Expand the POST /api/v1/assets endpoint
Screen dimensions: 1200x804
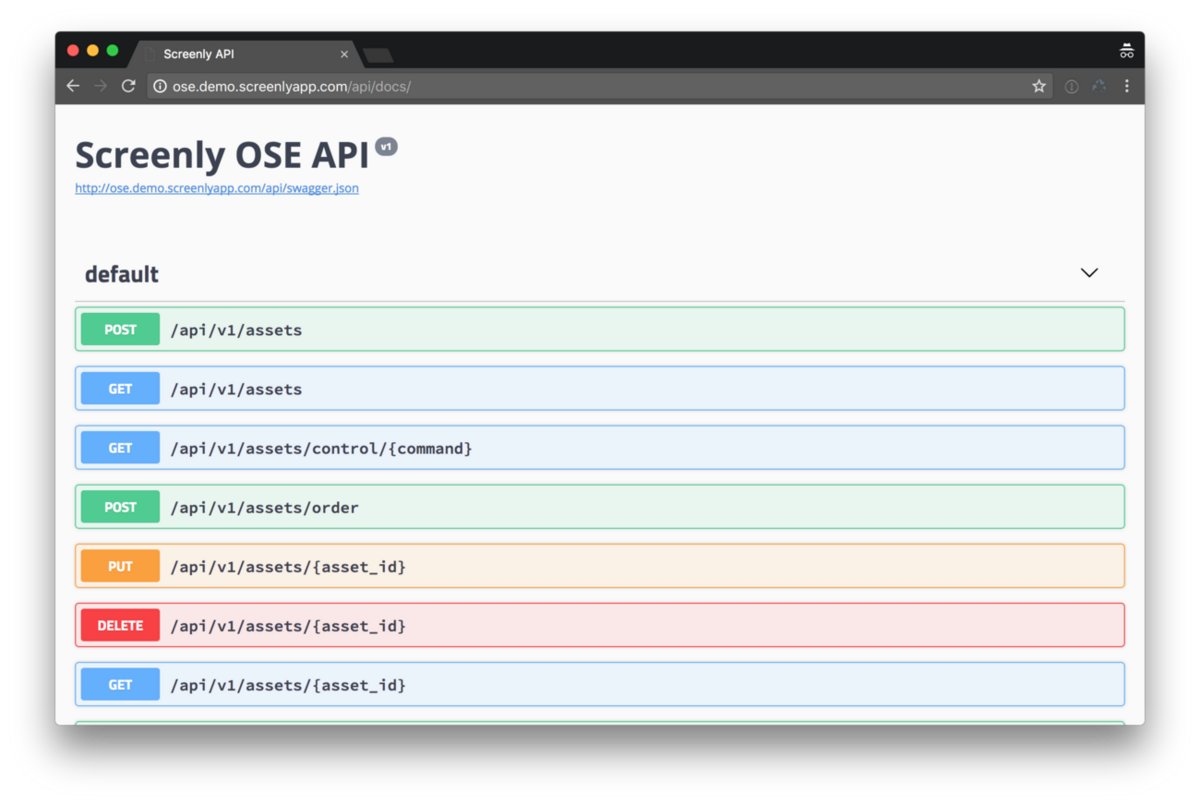tap(600, 329)
